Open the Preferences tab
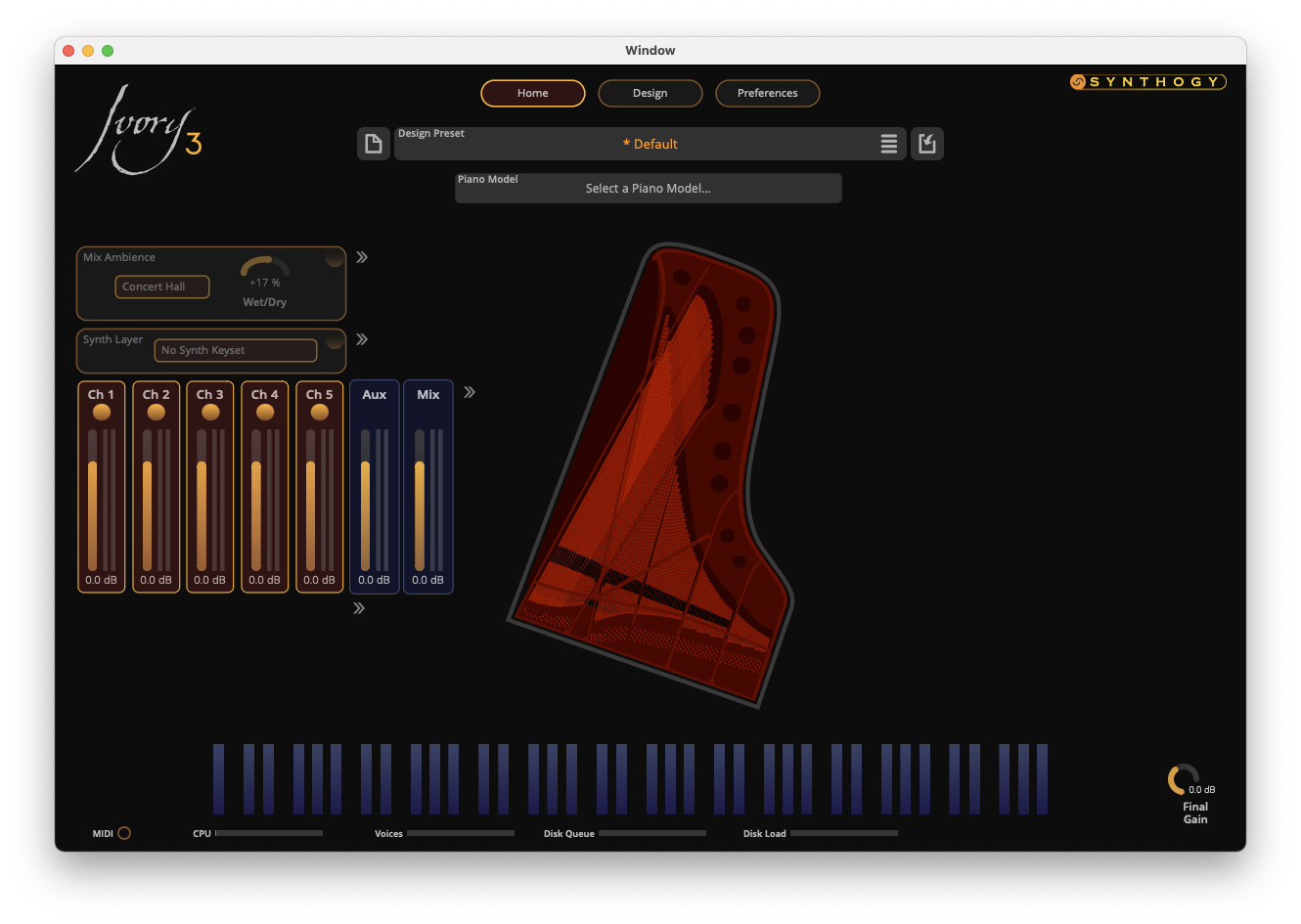The image size is (1301, 924). pyautogui.click(x=767, y=93)
